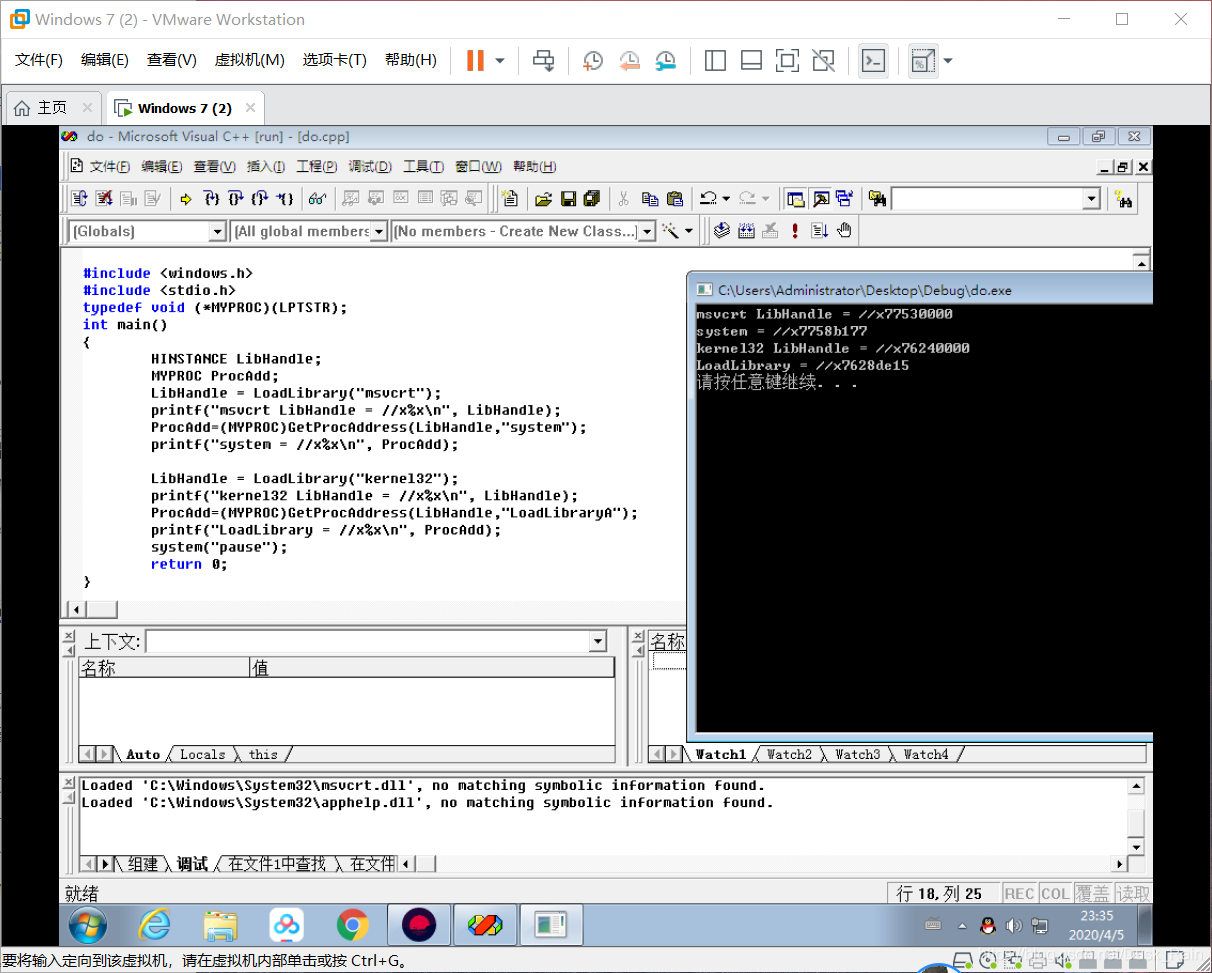Open the (Globals) class dropdown
This screenshot has width=1212, height=973.
click(x=217, y=232)
